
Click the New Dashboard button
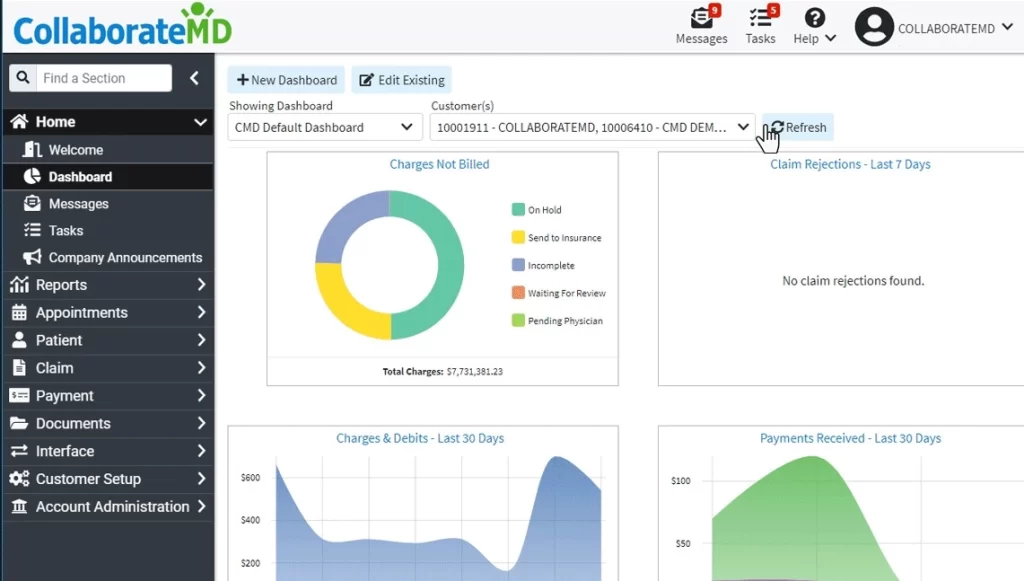(x=286, y=79)
